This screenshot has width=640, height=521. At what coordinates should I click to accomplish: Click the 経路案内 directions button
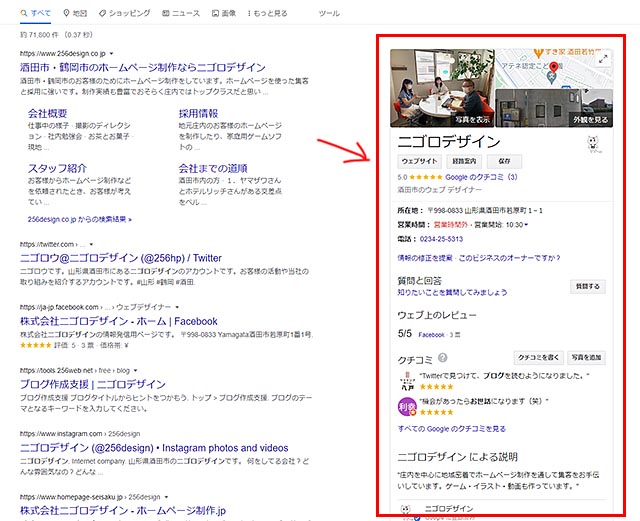(464, 161)
